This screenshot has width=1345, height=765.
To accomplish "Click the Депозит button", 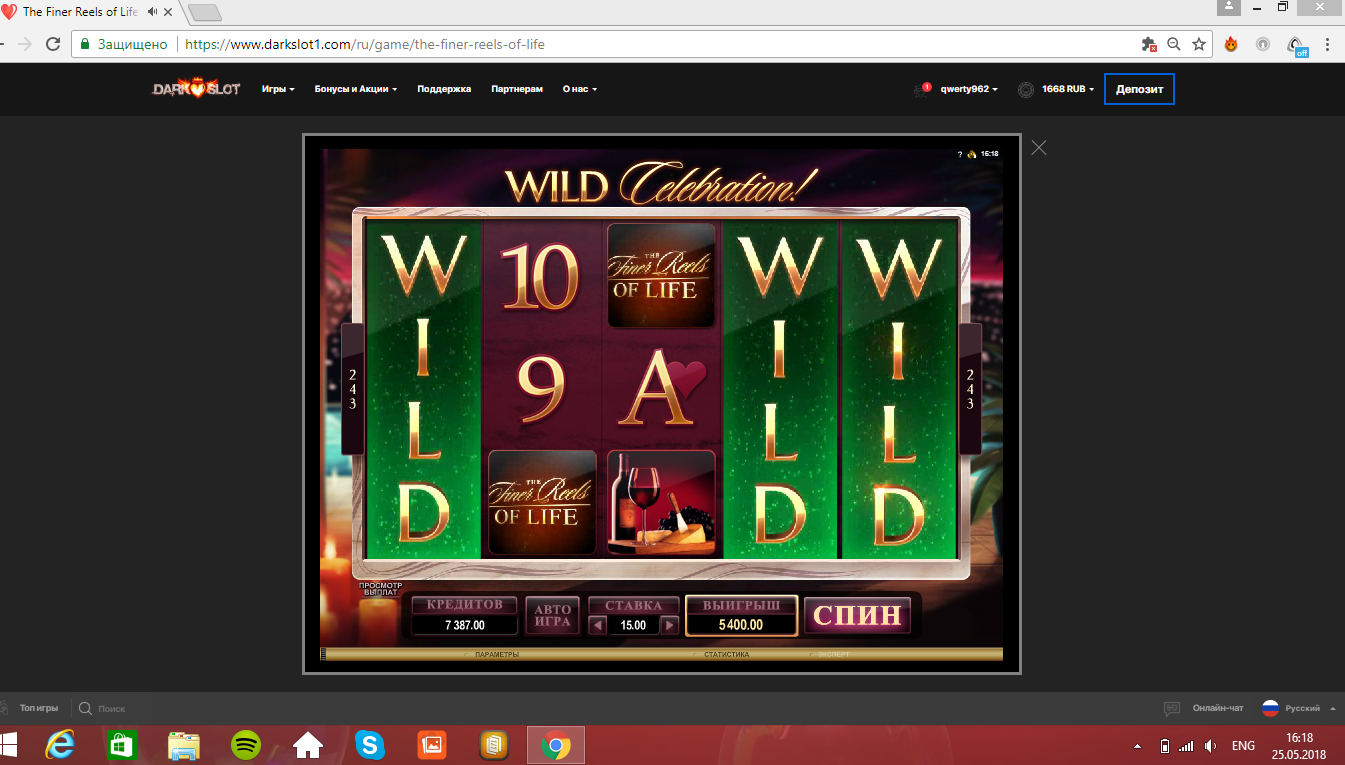I will coord(1140,89).
